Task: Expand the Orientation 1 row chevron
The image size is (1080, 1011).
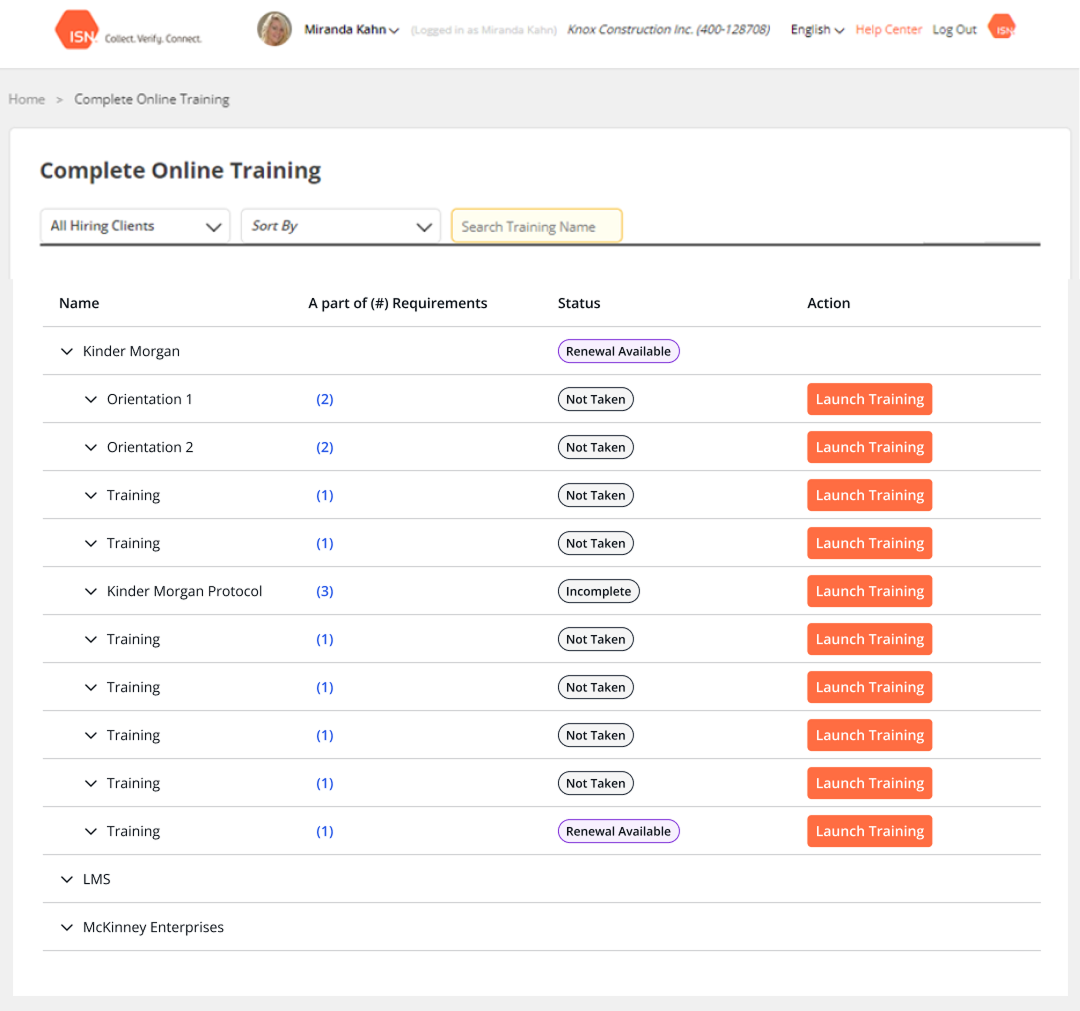Action: pyautogui.click(x=91, y=399)
